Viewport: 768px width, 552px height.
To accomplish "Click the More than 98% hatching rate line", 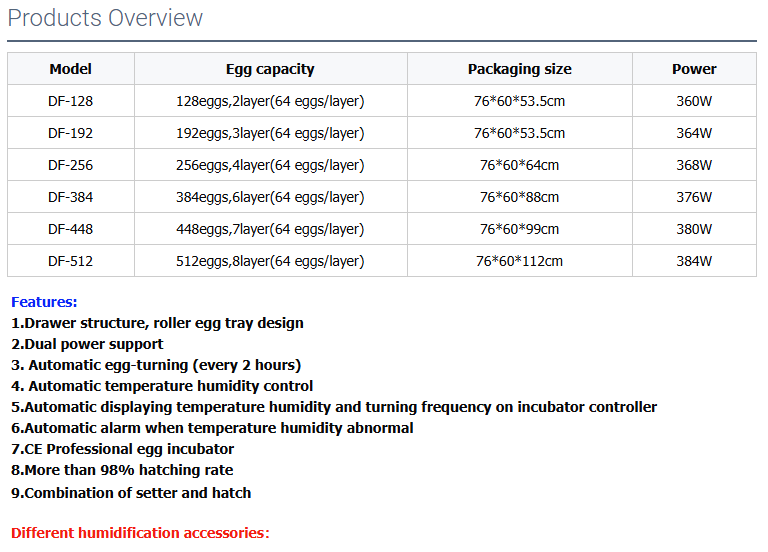I will [122, 470].
